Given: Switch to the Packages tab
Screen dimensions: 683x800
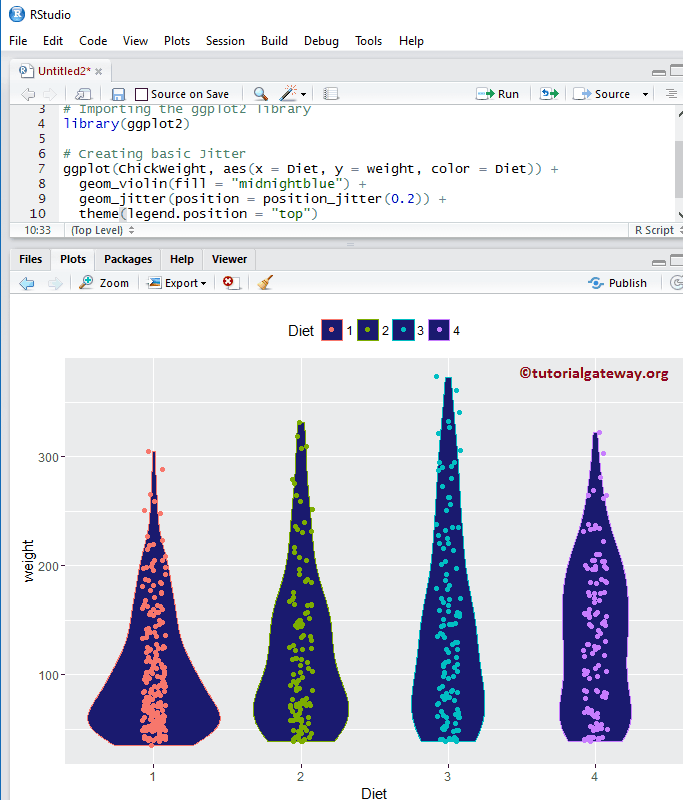Looking at the screenshot, I should pos(128,259).
